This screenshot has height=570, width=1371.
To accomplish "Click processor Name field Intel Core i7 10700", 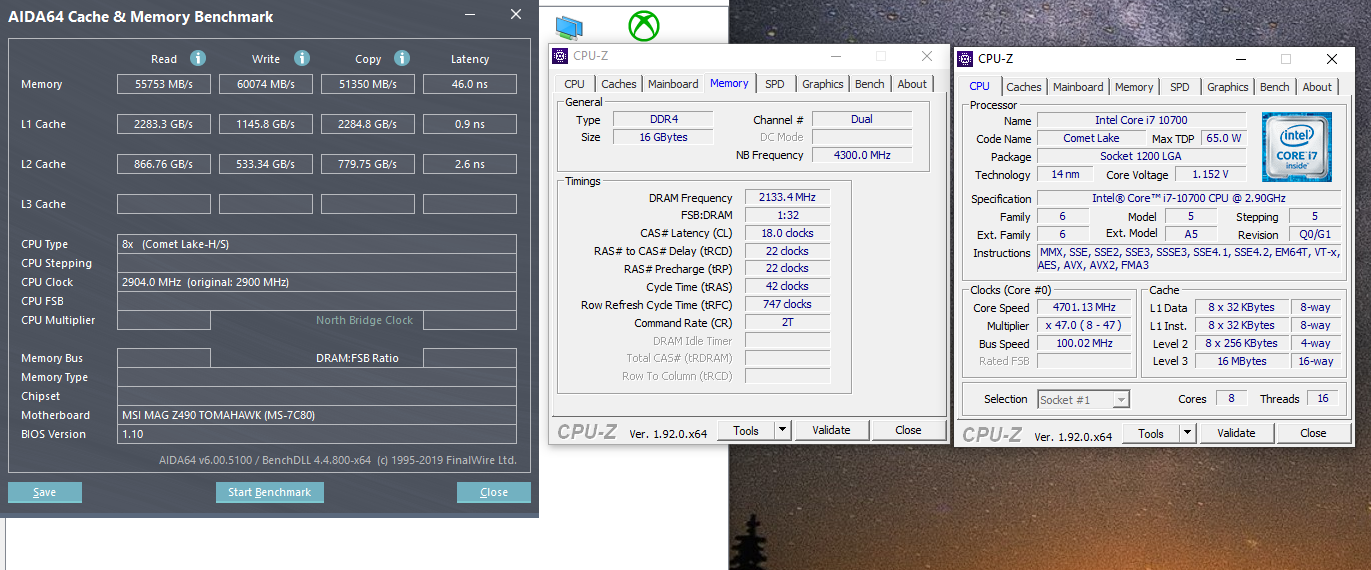I will [1141, 120].
